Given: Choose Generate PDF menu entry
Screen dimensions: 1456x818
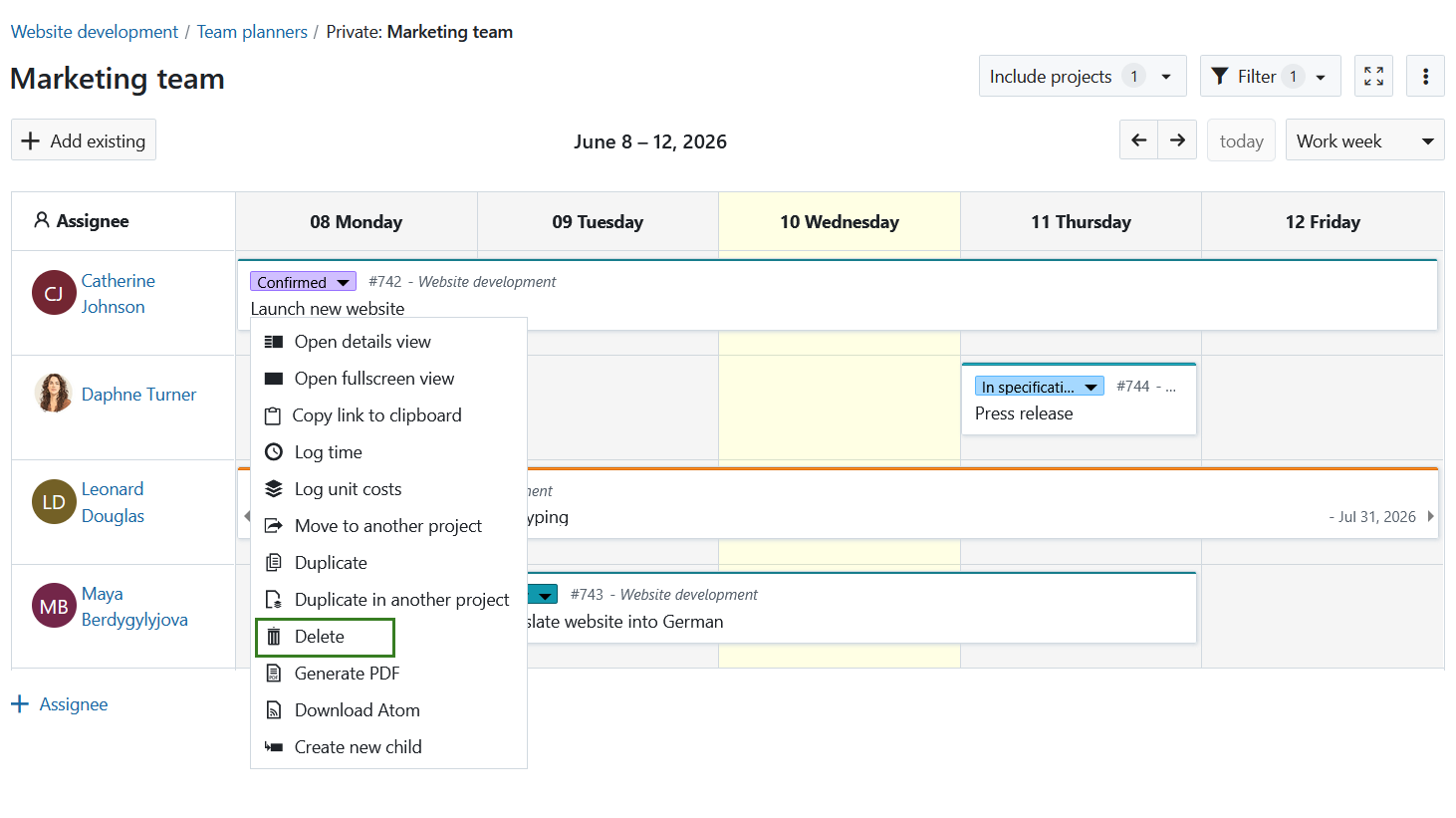Looking at the screenshot, I should pyautogui.click(x=388, y=674).
